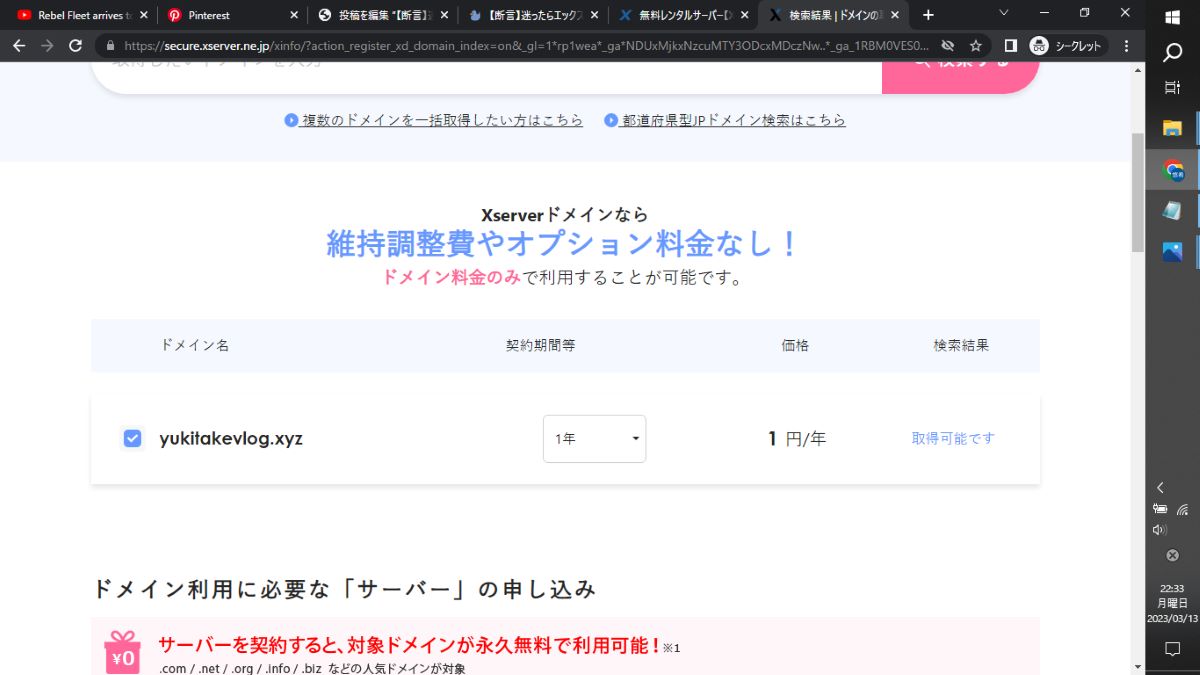Viewport: 1200px width, 675px height.
Task: Close the 投稿を編集 tab
Action: click(444, 15)
